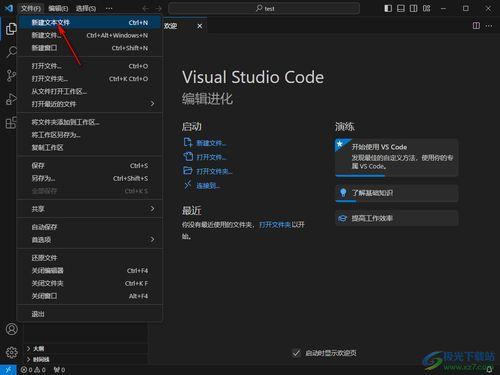The height and width of the screenshot is (375, 500).
Task: Open the Search view in activity bar
Action: (x=11, y=52)
